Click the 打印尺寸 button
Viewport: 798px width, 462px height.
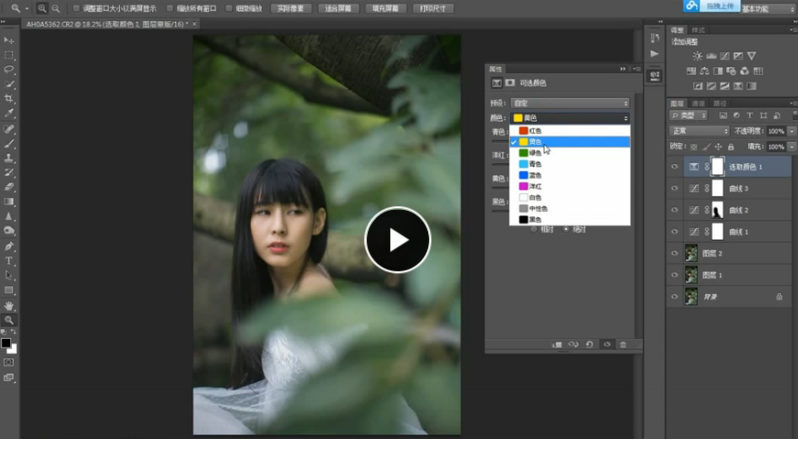pos(433,9)
